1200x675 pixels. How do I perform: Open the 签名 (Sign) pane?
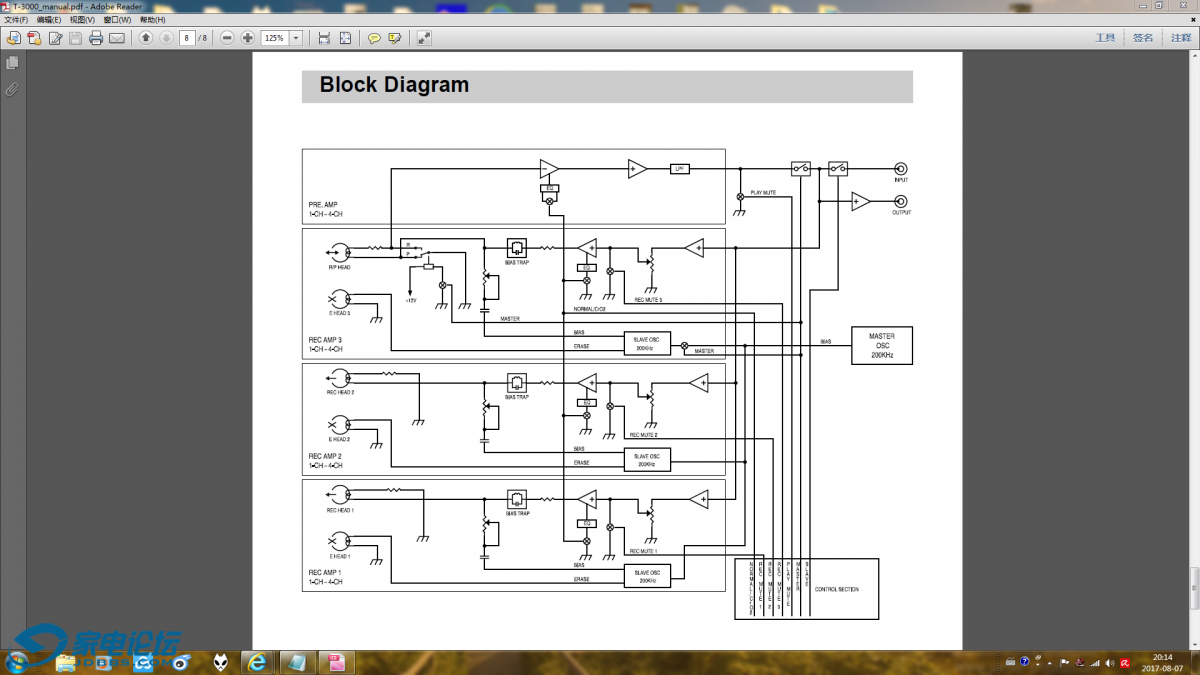pyautogui.click(x=1143, y=38)
